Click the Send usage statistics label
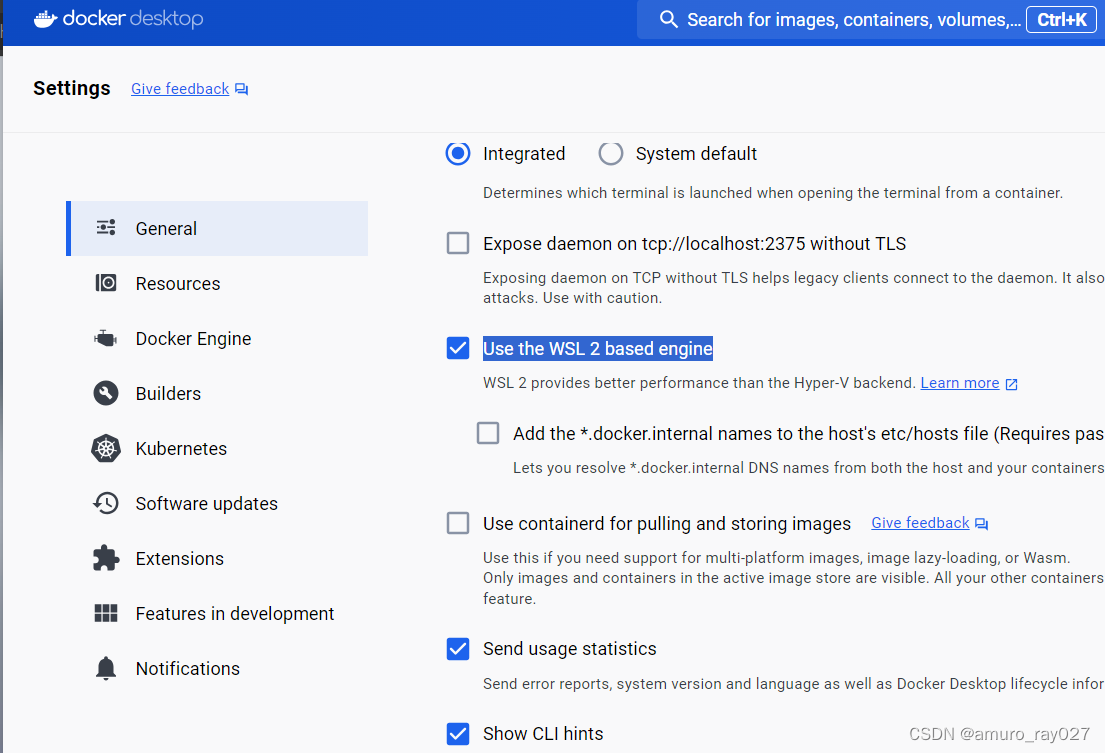The width and height of the screenshot is (1105, 753). (569, 649)
